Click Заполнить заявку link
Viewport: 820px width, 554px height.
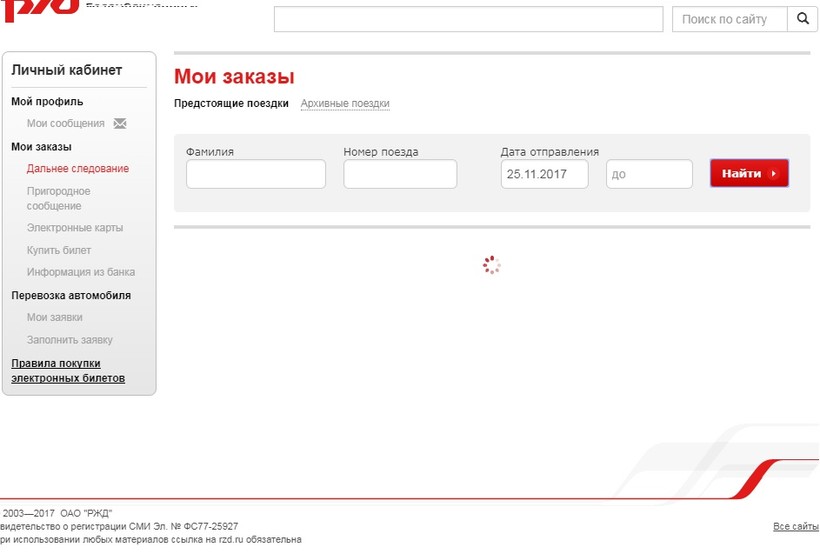point(70,340)
